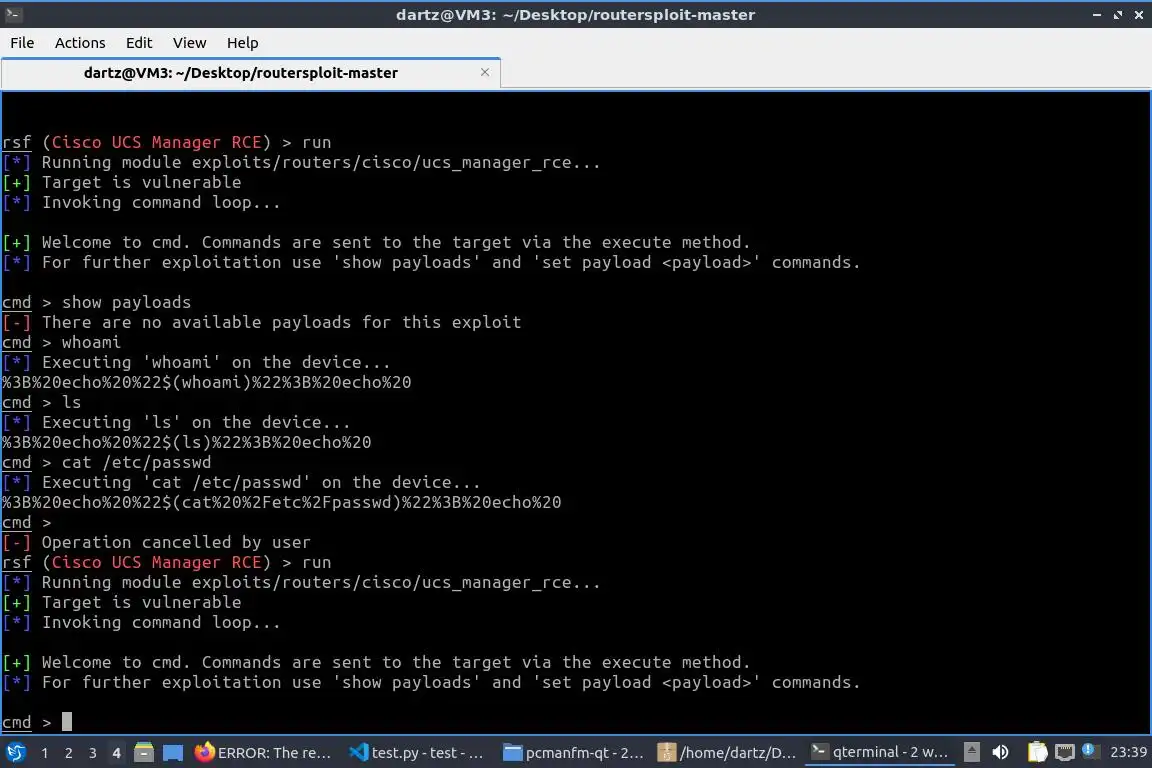Viewport: 1152px width, 768px height.
Task: Switch to workspace 1
Action: (45, 753)
